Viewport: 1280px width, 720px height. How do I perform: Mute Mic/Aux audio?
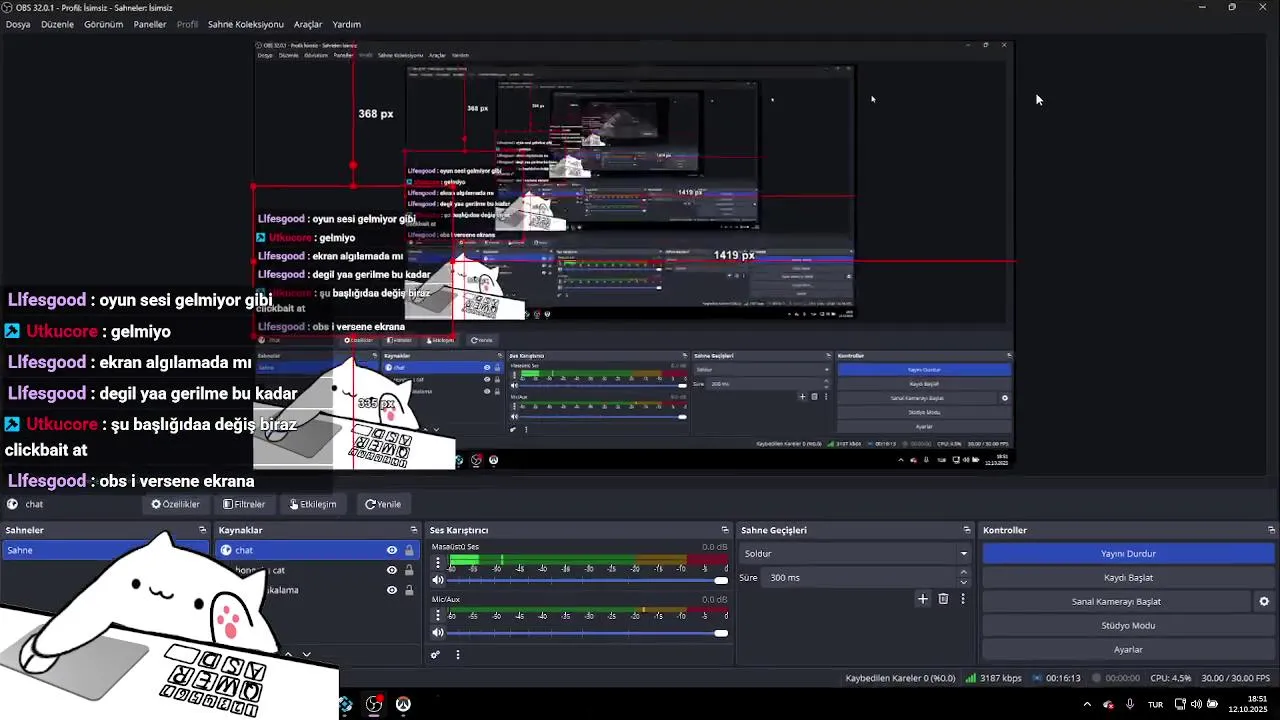pyautogui.click(x=437, y=632)
